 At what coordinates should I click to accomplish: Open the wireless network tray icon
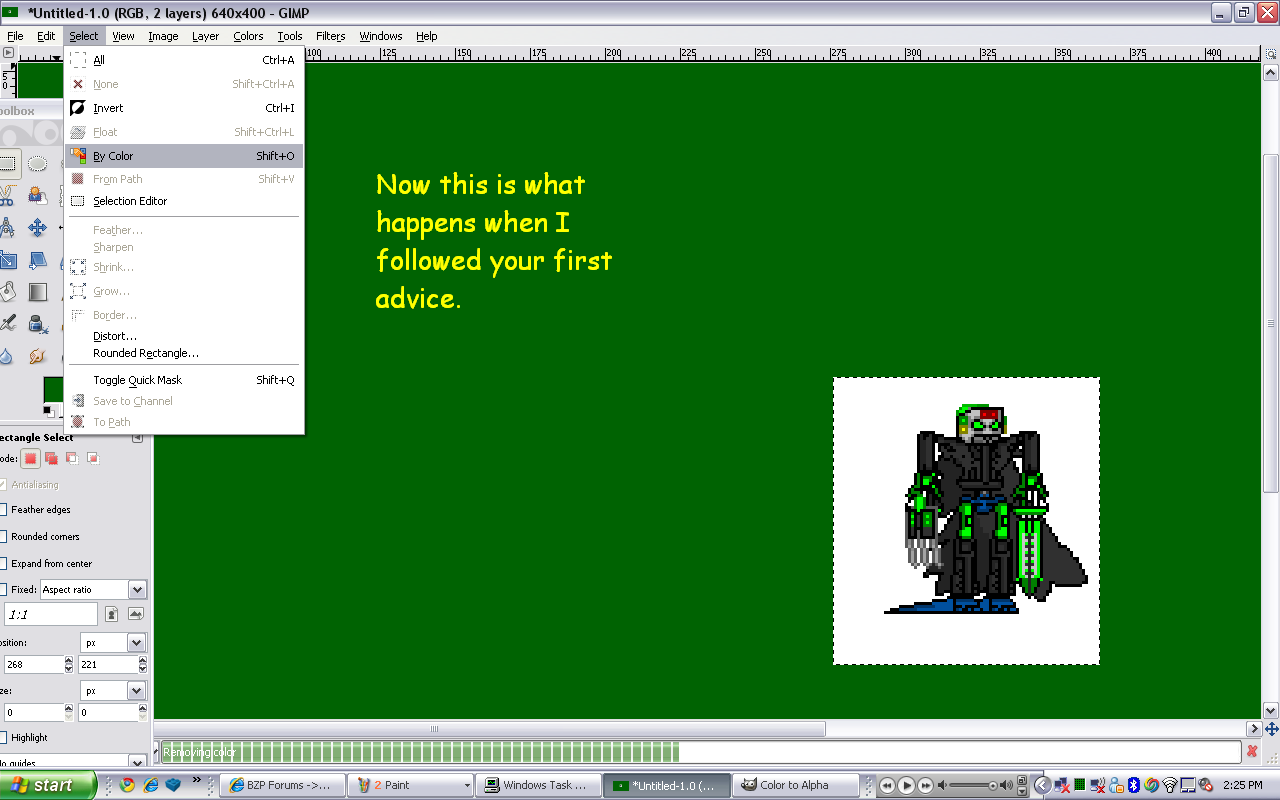(1170, 785)
